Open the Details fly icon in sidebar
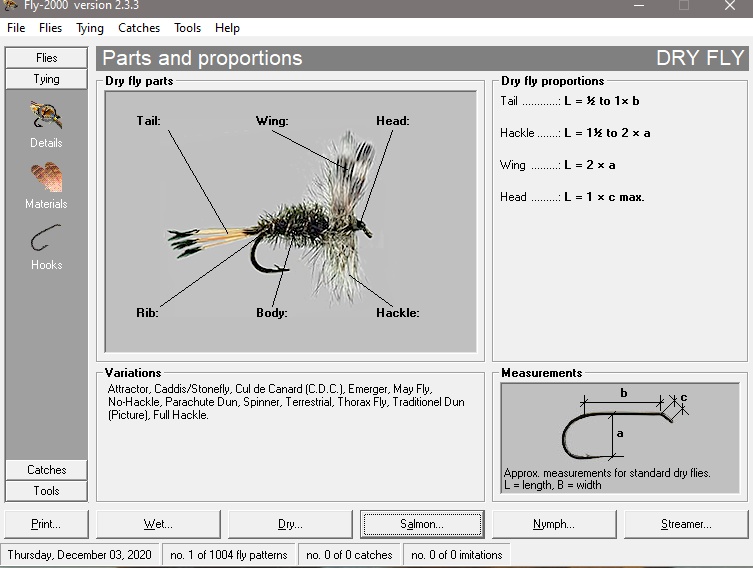The height and width of the screenshot is (568, 753). tap(46, 115)
